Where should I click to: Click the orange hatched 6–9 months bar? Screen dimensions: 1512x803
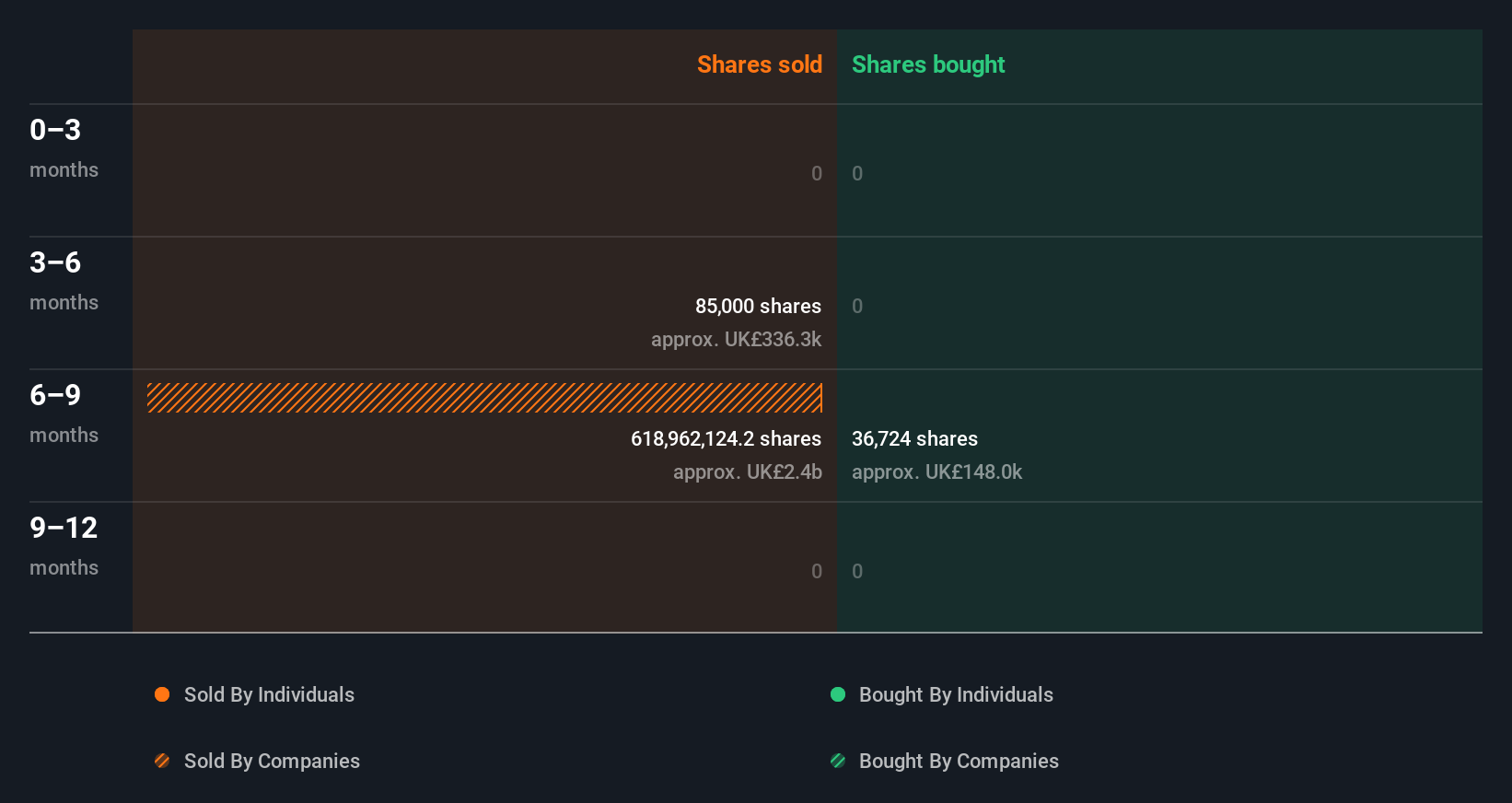pyautogui.click(x=484, y=398)
